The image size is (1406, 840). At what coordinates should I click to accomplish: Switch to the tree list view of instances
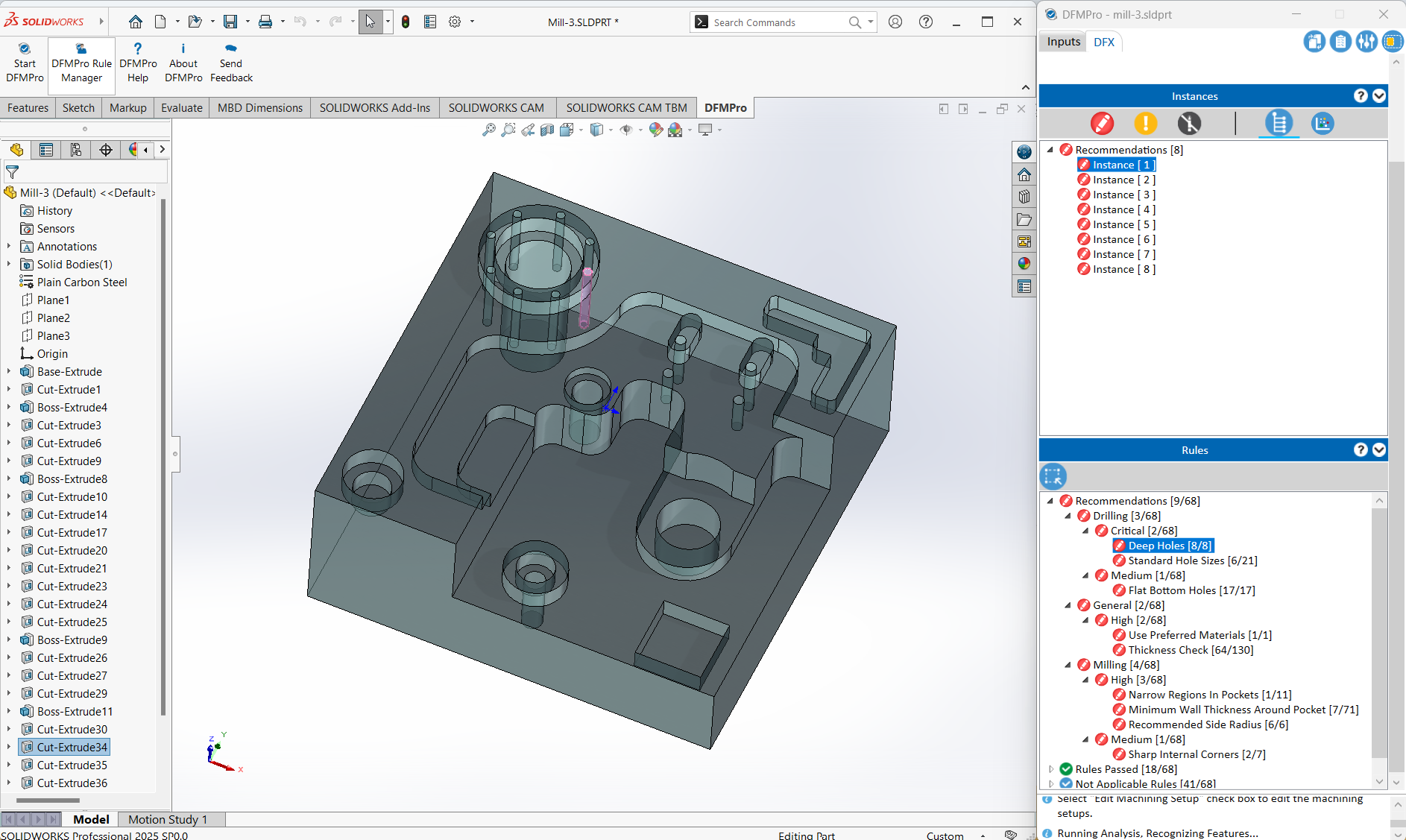[1279, 123]
